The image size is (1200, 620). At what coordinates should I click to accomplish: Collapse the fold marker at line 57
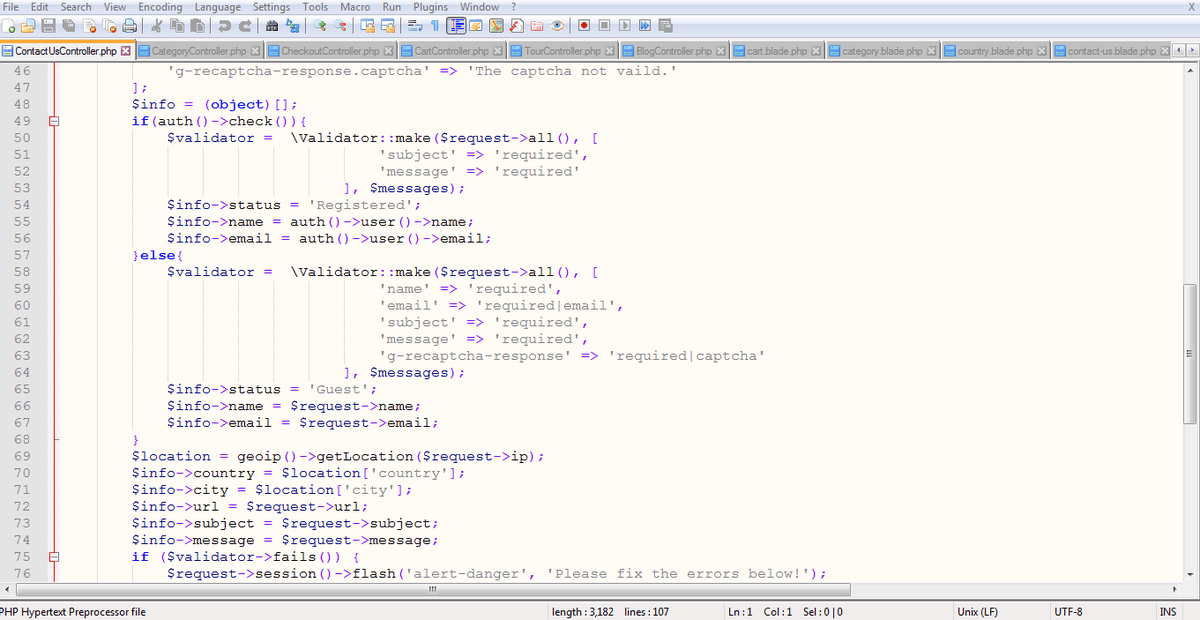click(56, 255)
